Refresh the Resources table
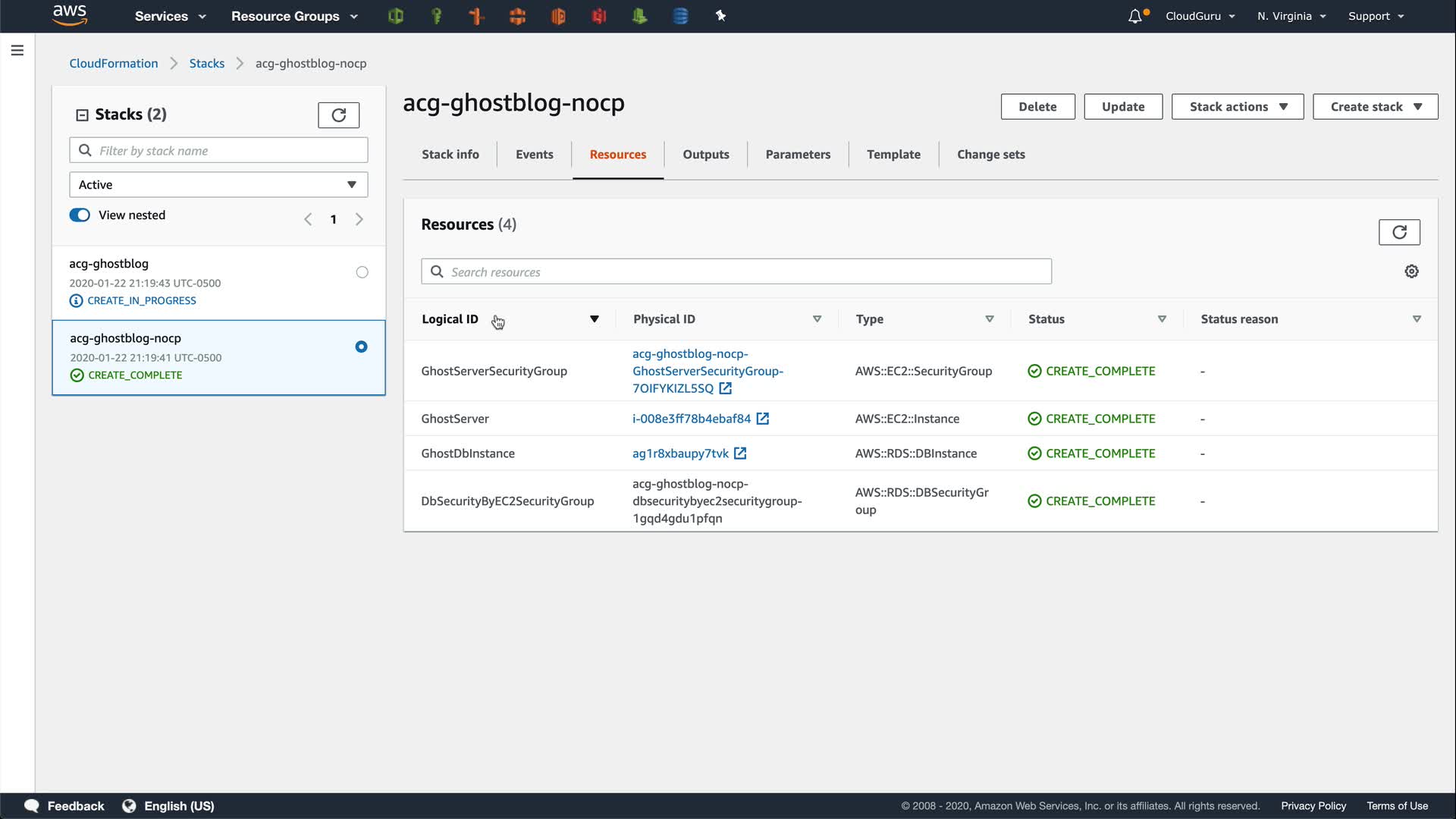The height and width of the screenshot is (819, 1456). (x=1399, y=232)
